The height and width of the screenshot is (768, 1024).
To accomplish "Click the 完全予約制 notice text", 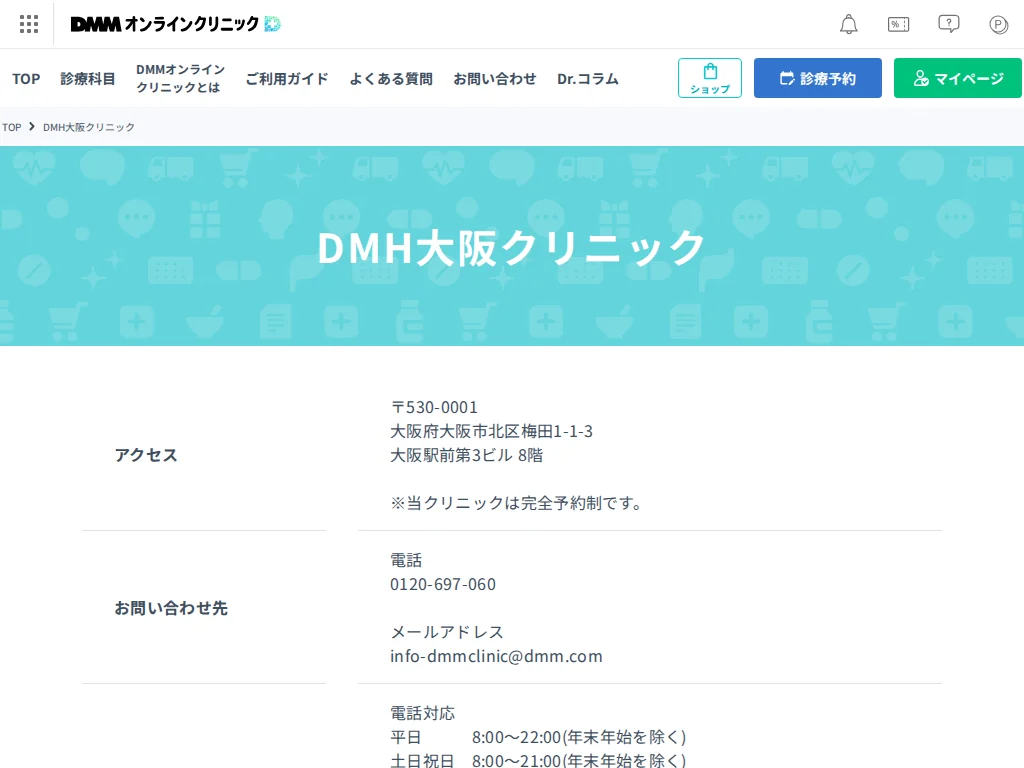I will [517, 504].
